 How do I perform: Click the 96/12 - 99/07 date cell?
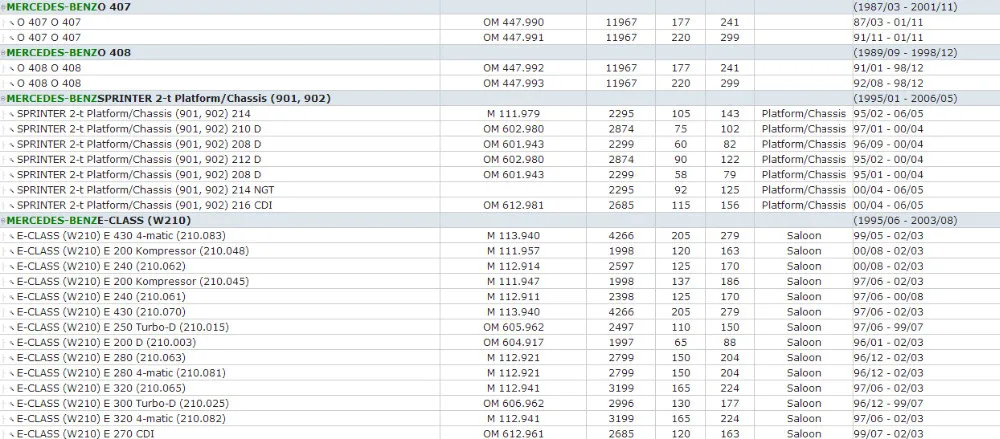point(888,404)
